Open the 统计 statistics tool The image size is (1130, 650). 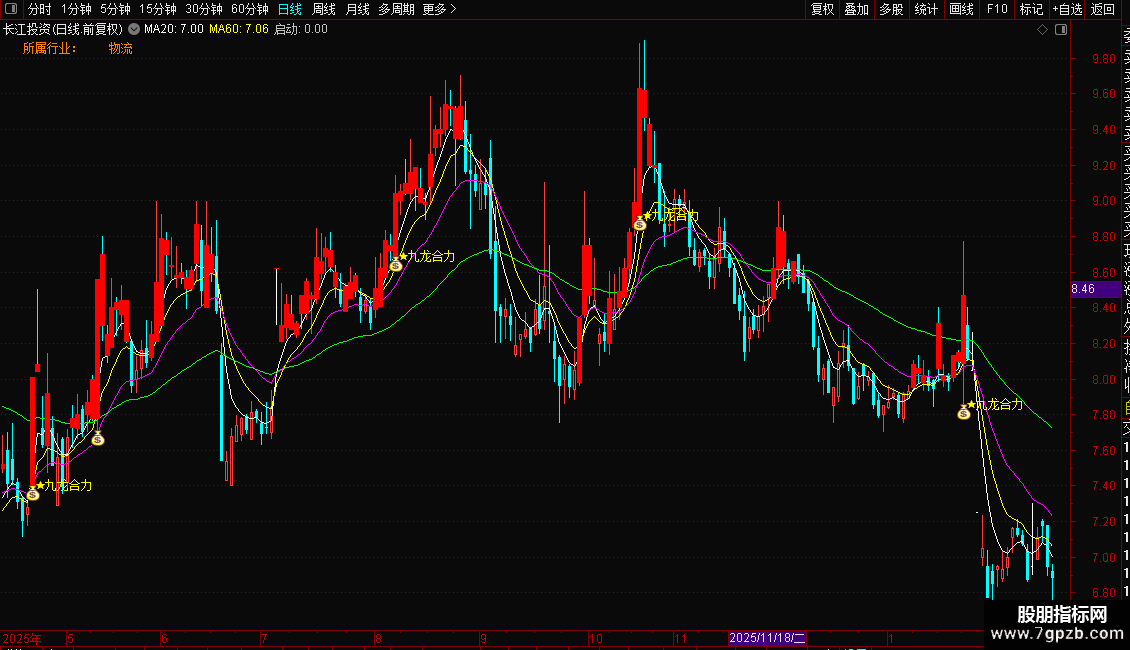tap(926, 9)
